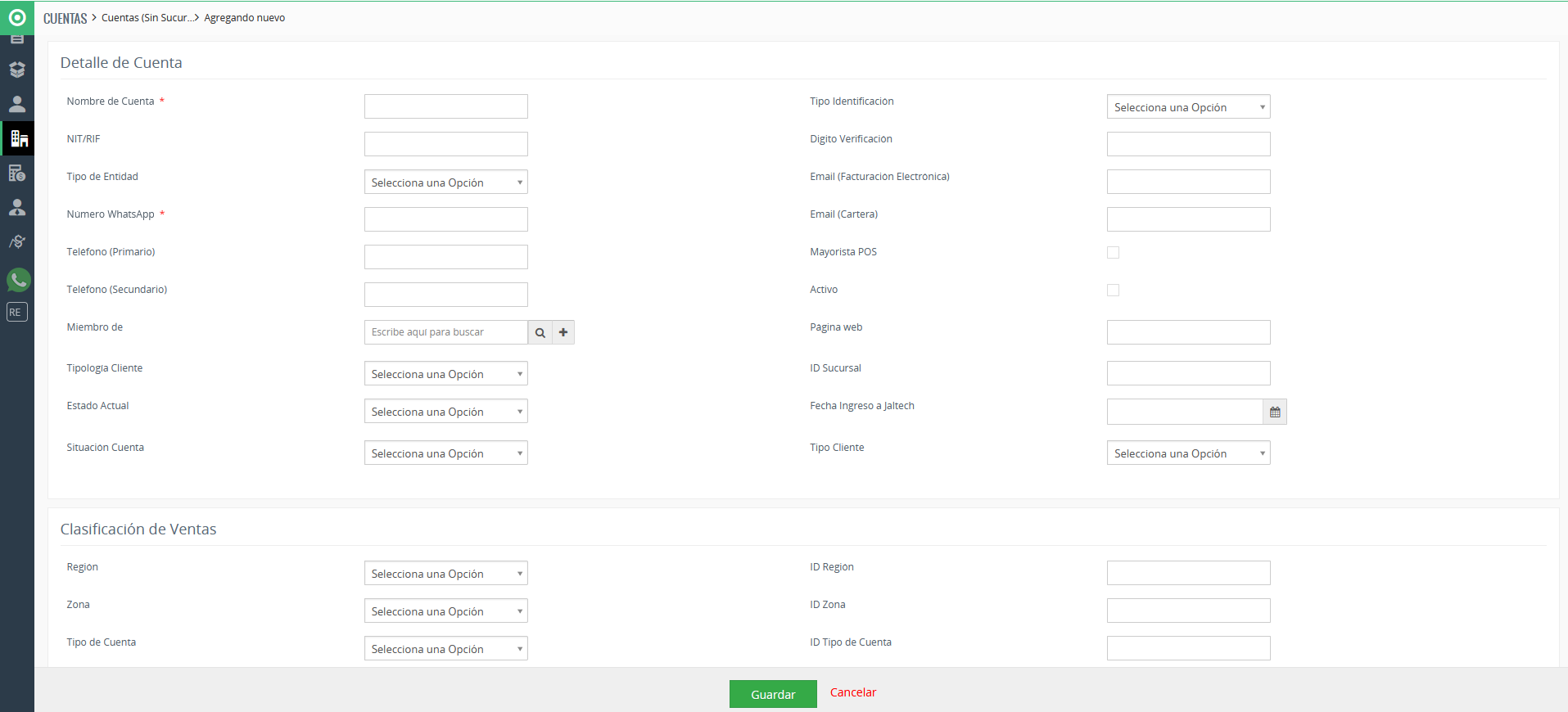
Task: Toggle the Activo checkbox
Action: pyautogui.click(x=1113, y=290)
